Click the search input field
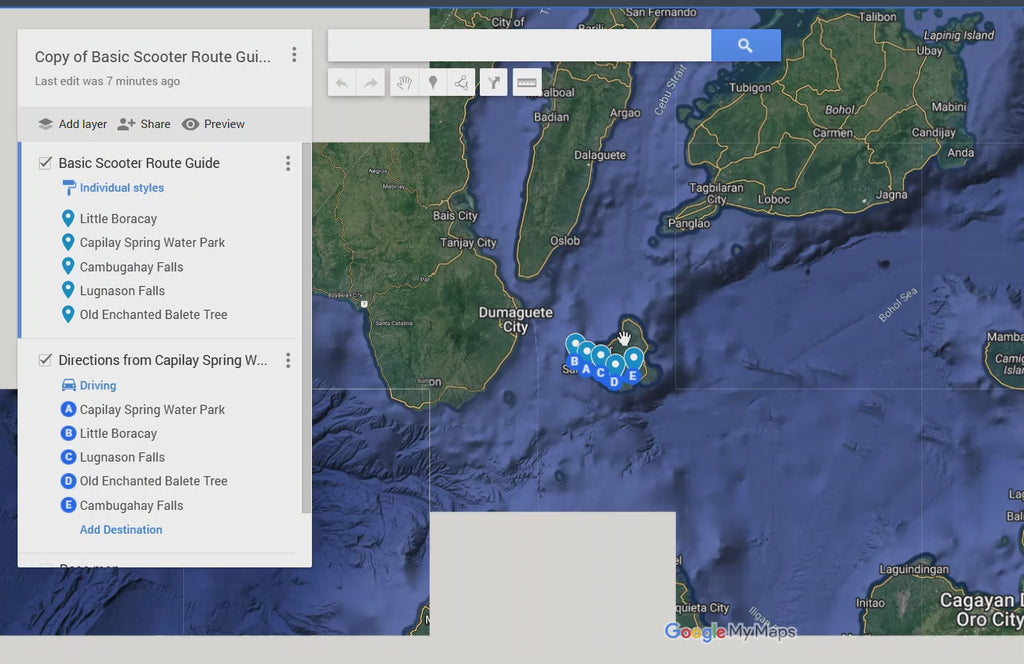Image resolution: width=1024 pixels, height=664 pixels. coord(519,45)
